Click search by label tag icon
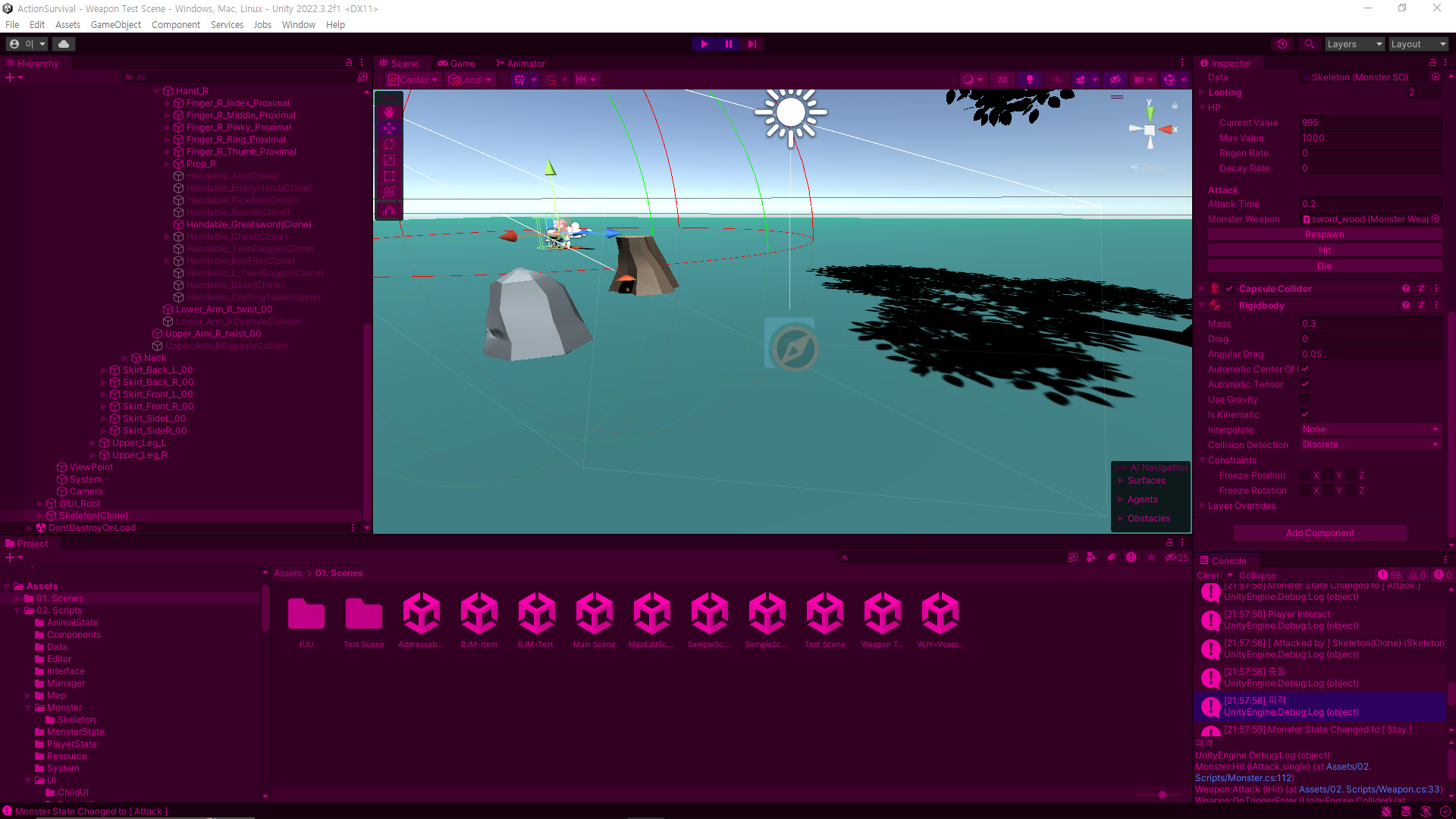Image resolution: width=1456 pixels, height=819 pixels. pyautogui.click(x=1111, y=557)
